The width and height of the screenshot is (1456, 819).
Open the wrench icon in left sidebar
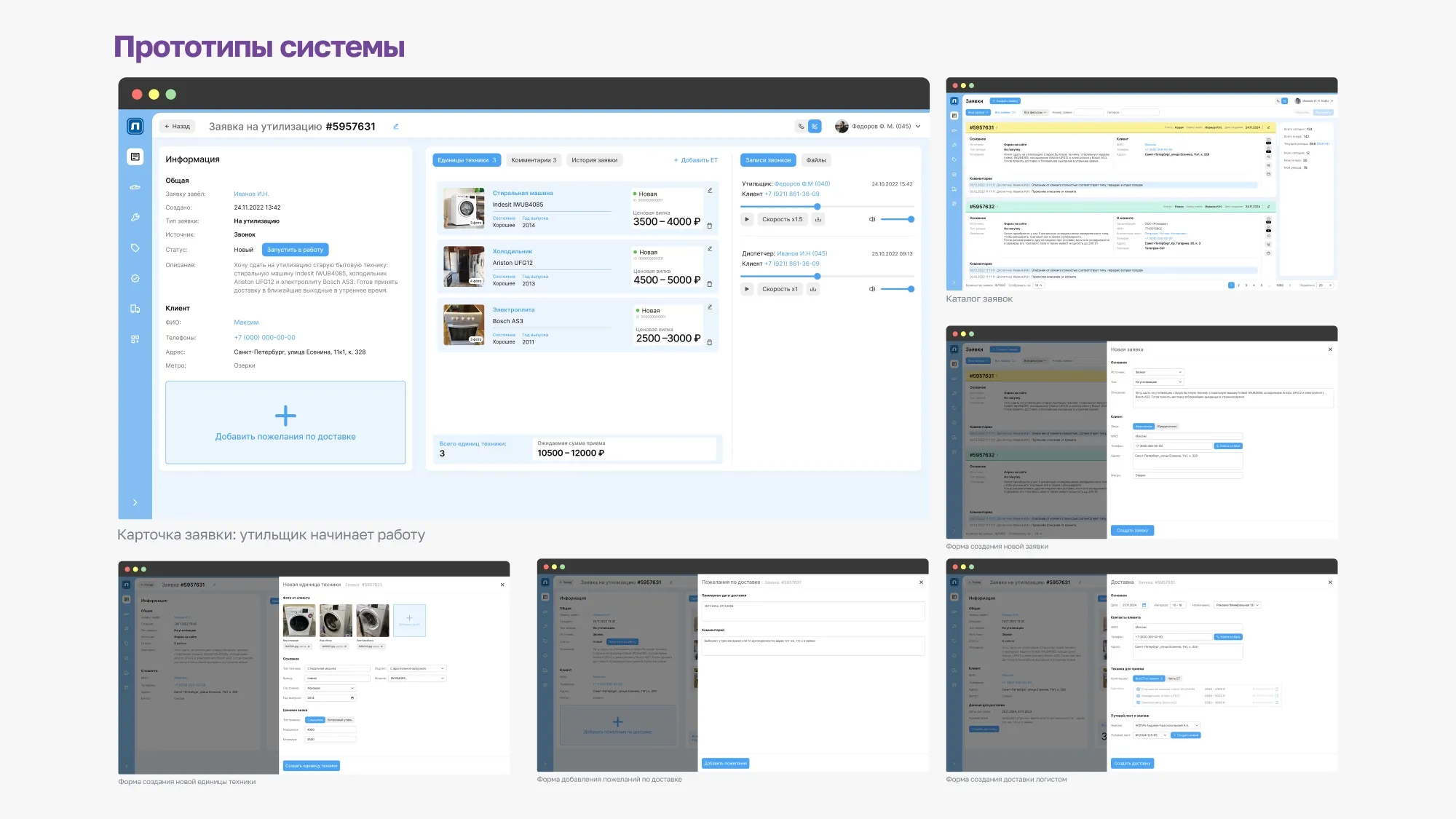click(x=135, y=218)
